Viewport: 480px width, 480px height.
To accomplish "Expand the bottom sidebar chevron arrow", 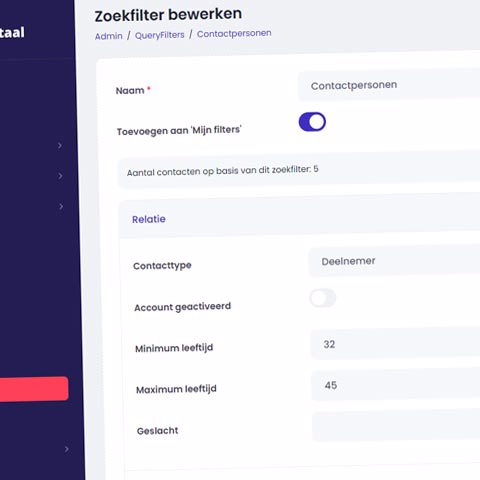I will coord(67,449).
